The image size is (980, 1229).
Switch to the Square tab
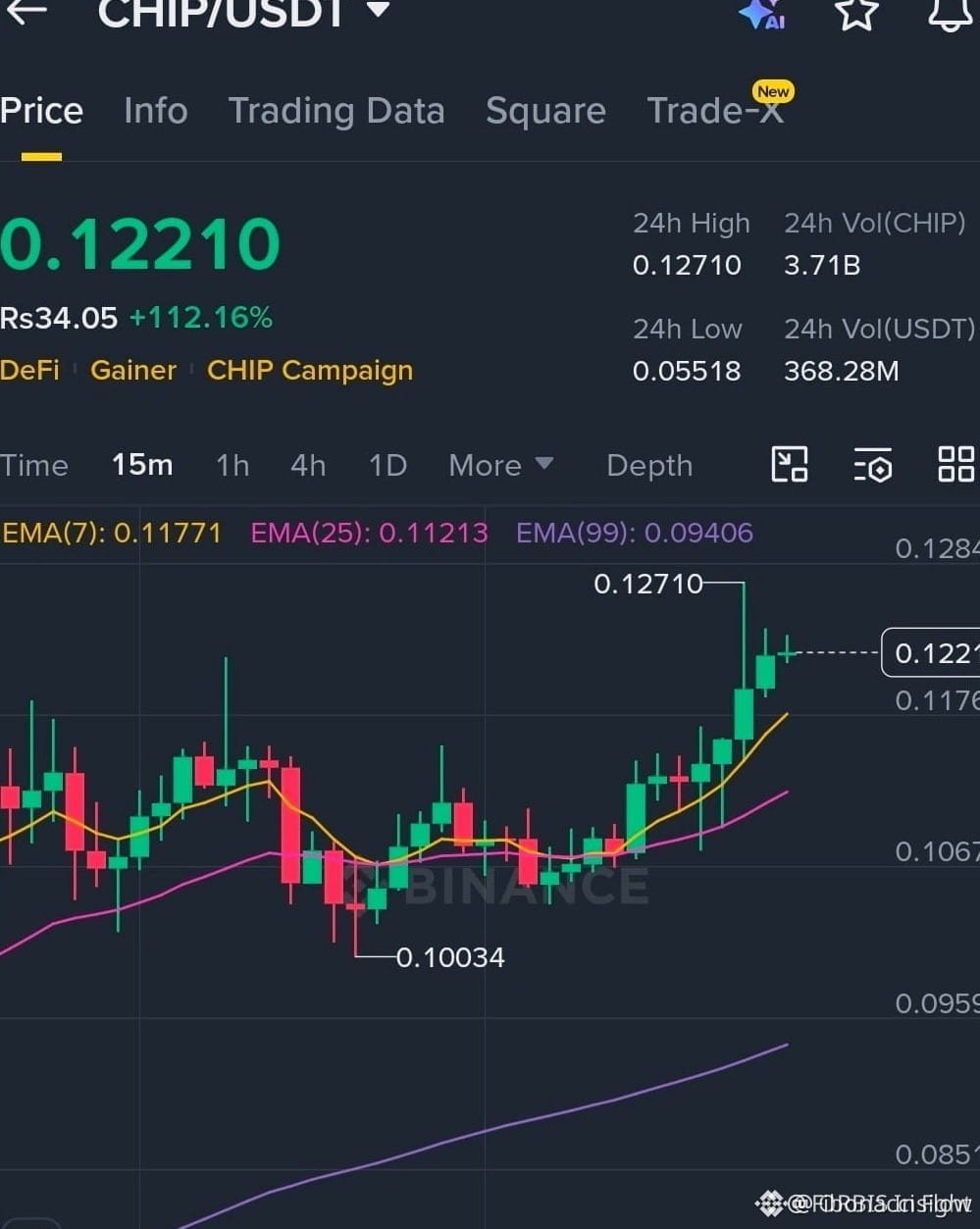coord(545,111)
